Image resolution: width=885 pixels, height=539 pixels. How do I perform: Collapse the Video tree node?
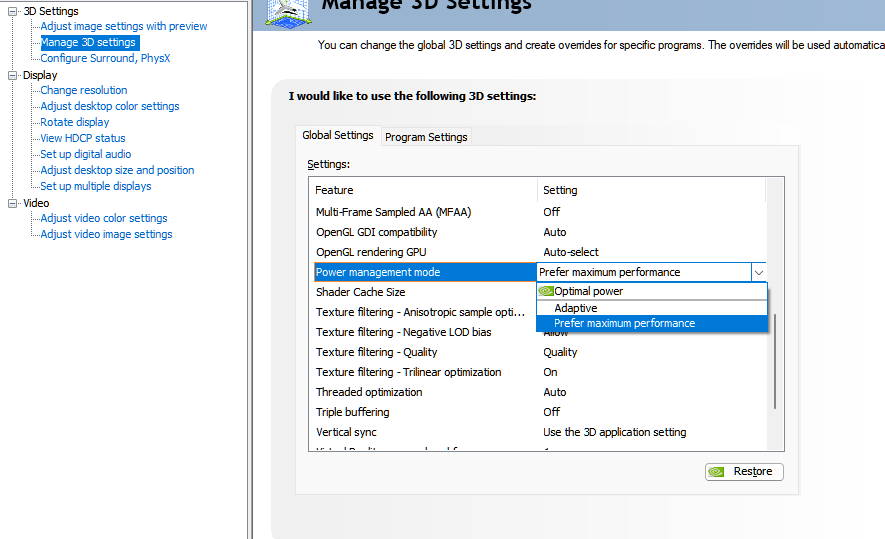pos(13,203)
